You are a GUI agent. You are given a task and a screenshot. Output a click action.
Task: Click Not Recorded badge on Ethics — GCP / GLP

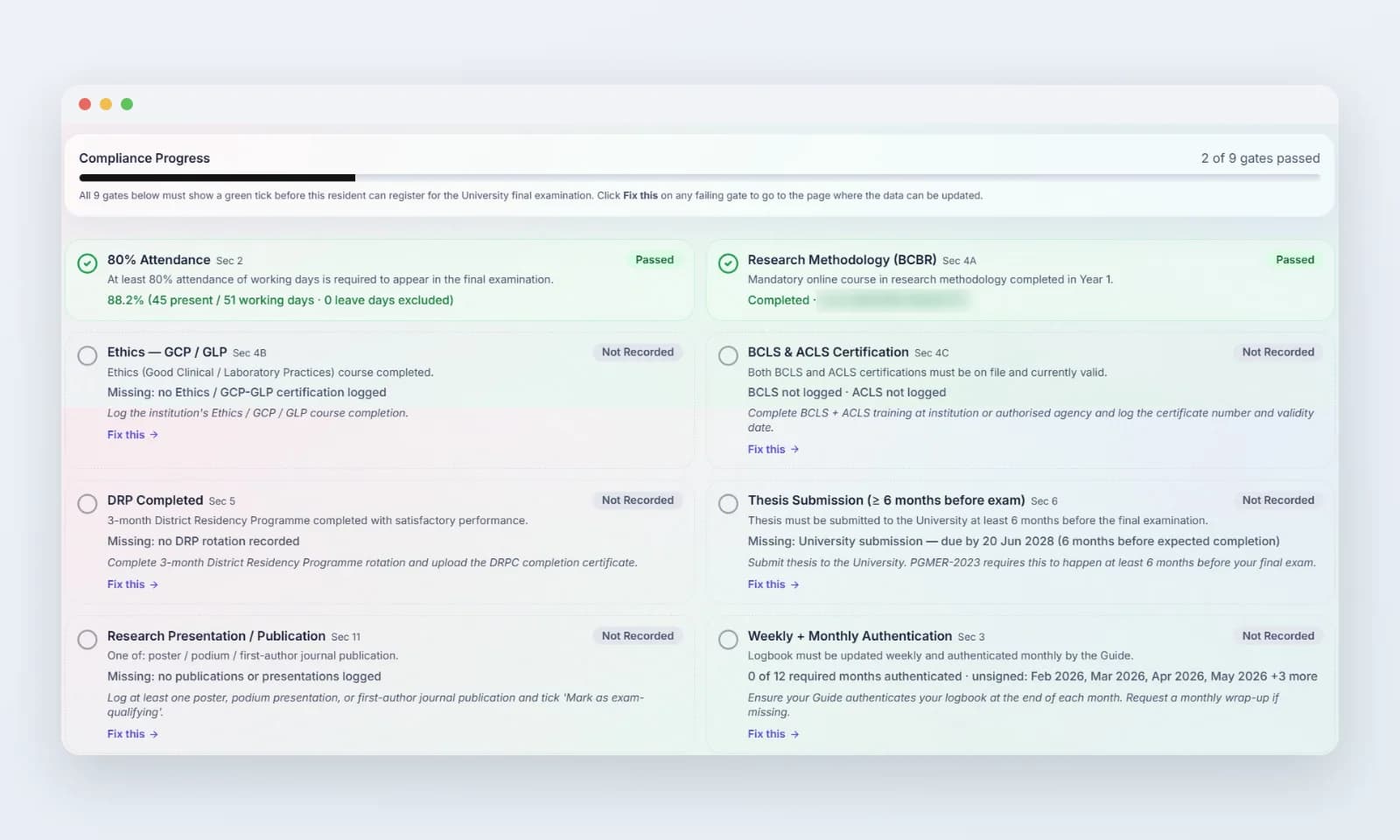pos(638,352)
